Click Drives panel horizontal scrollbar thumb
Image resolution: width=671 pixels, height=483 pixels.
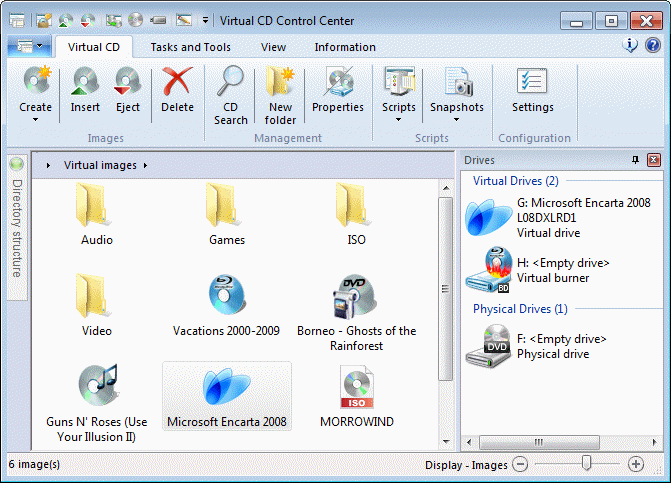tap(539, 442)
